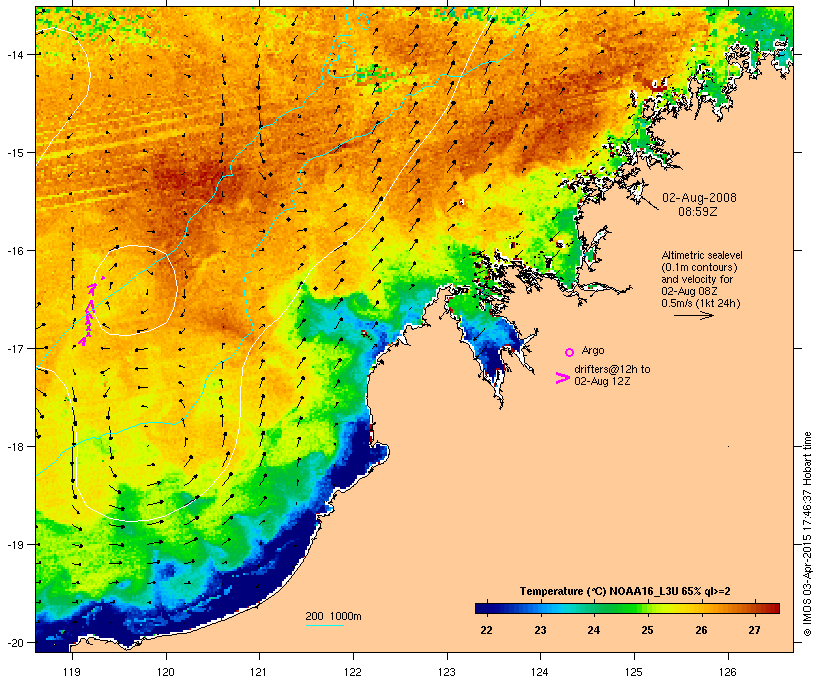Click the colorbar value 22
The image size is (820, 680).
click(486, 630)
